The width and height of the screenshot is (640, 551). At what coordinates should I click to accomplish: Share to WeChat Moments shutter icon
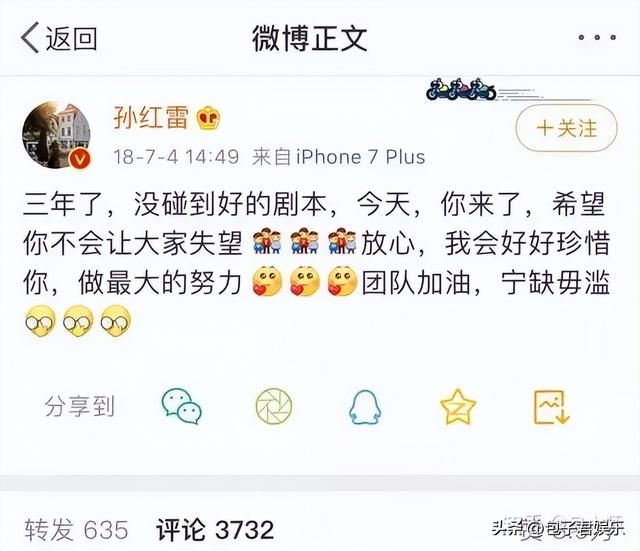(x=274, y=406)
